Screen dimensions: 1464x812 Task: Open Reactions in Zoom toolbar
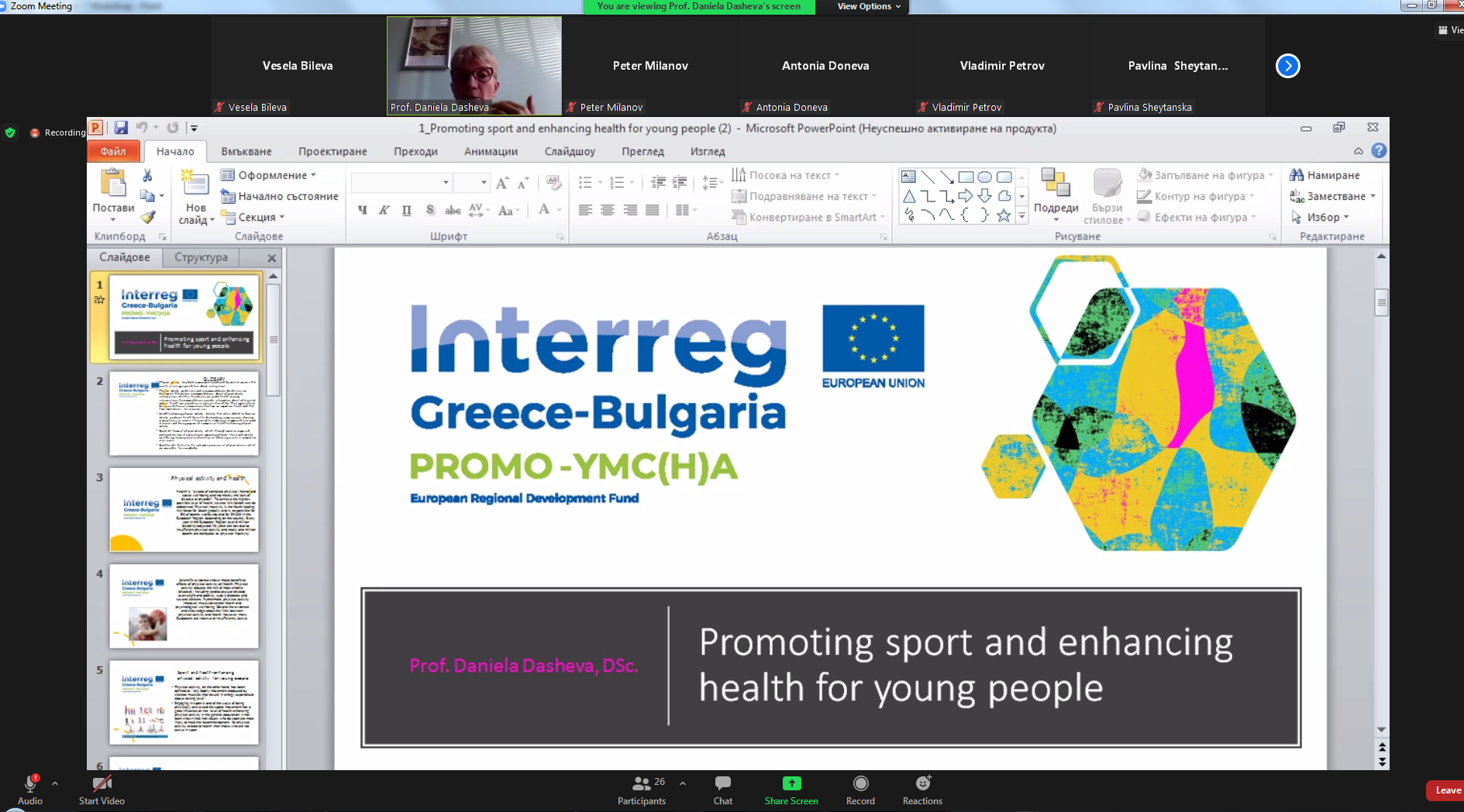[x=922, y=790]
